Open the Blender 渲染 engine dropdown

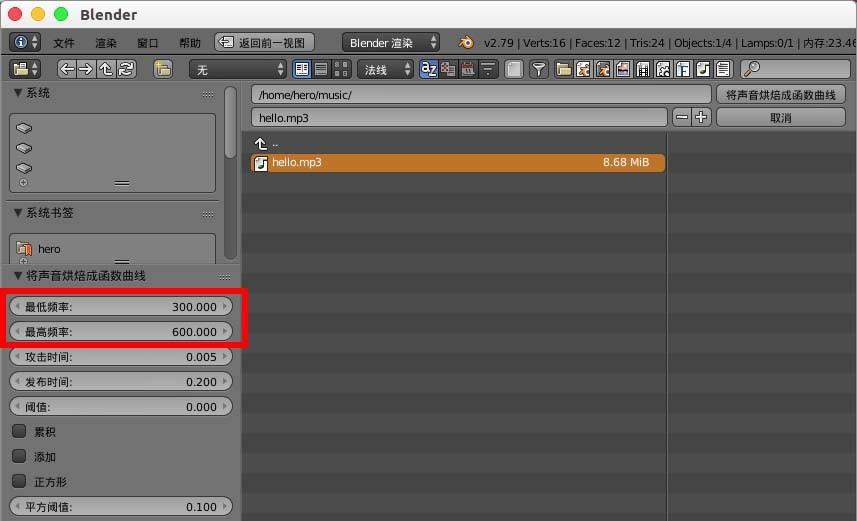pos(391,42)
